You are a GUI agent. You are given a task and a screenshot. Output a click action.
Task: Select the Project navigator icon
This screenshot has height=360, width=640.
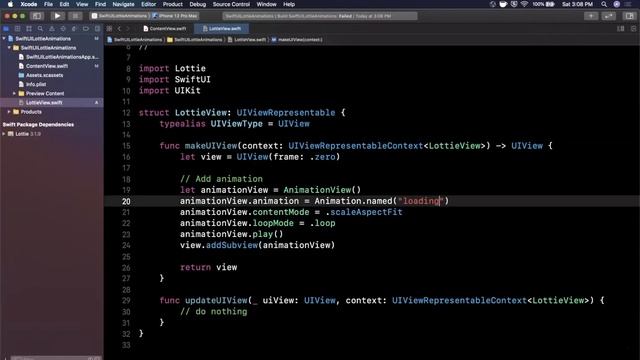[6, 29]
